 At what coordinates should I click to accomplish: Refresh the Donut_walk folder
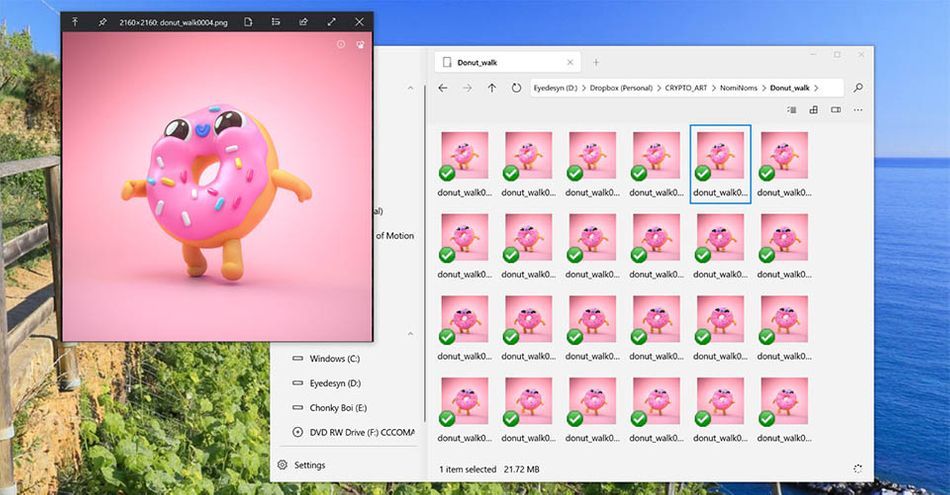tap(516, 88)
